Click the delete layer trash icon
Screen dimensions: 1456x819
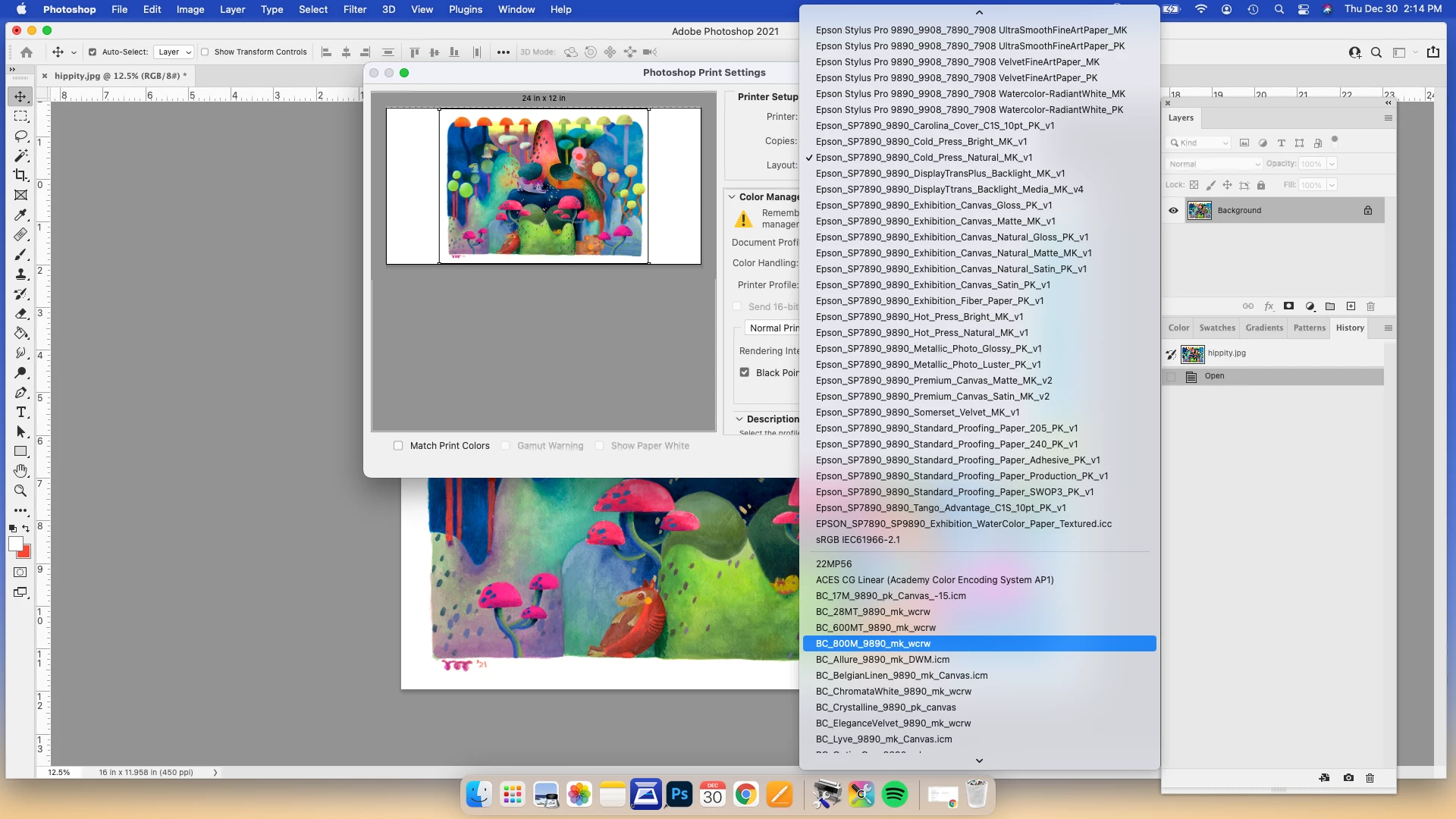pos(1370,306)
